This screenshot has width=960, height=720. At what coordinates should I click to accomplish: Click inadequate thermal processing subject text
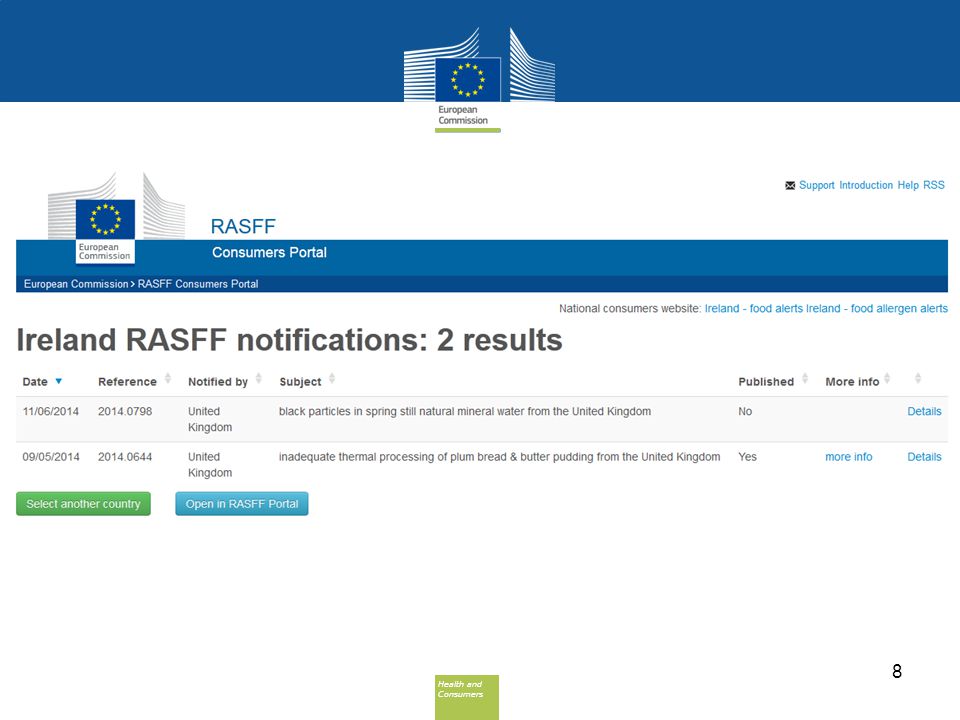(499, 457)
